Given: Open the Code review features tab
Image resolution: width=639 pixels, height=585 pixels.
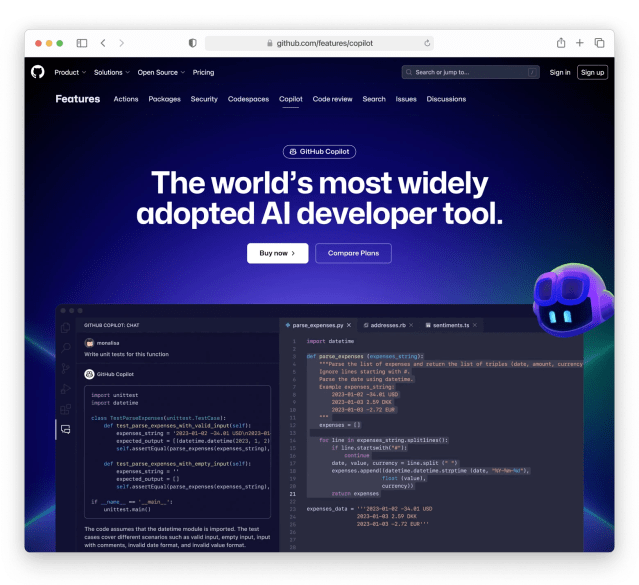Looking at the screenshot, I should (x=333, y=99).
